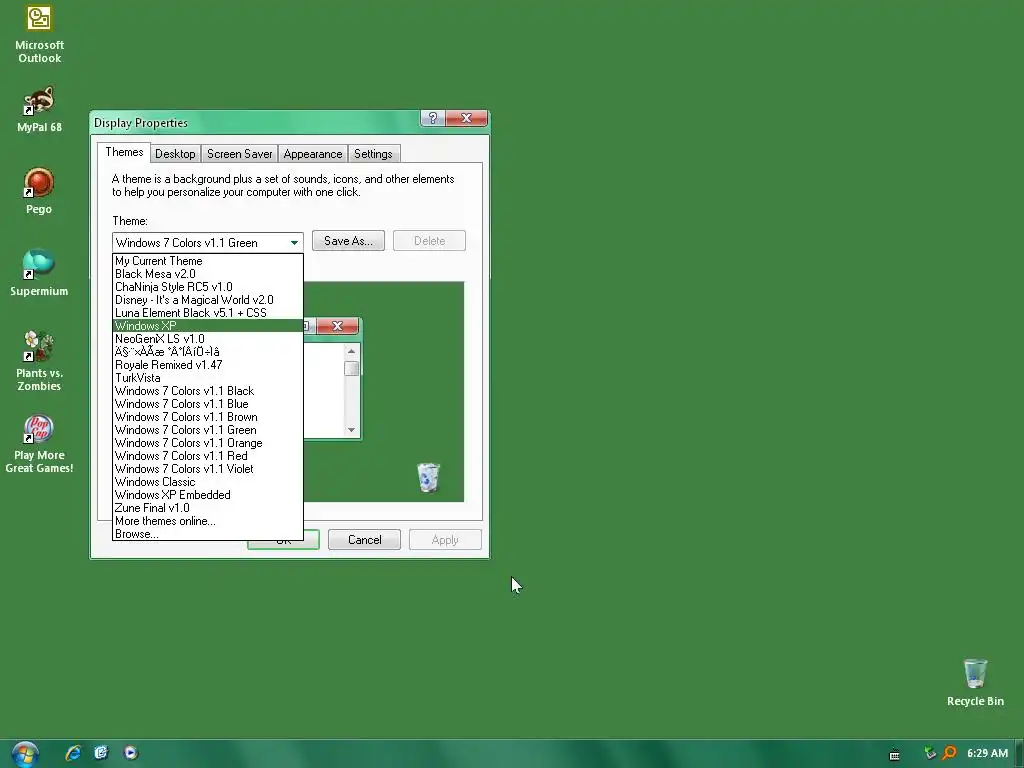Screen dimensions: 1024x768
Task: Select the Themes tab
Action: (x=124, y=152)
